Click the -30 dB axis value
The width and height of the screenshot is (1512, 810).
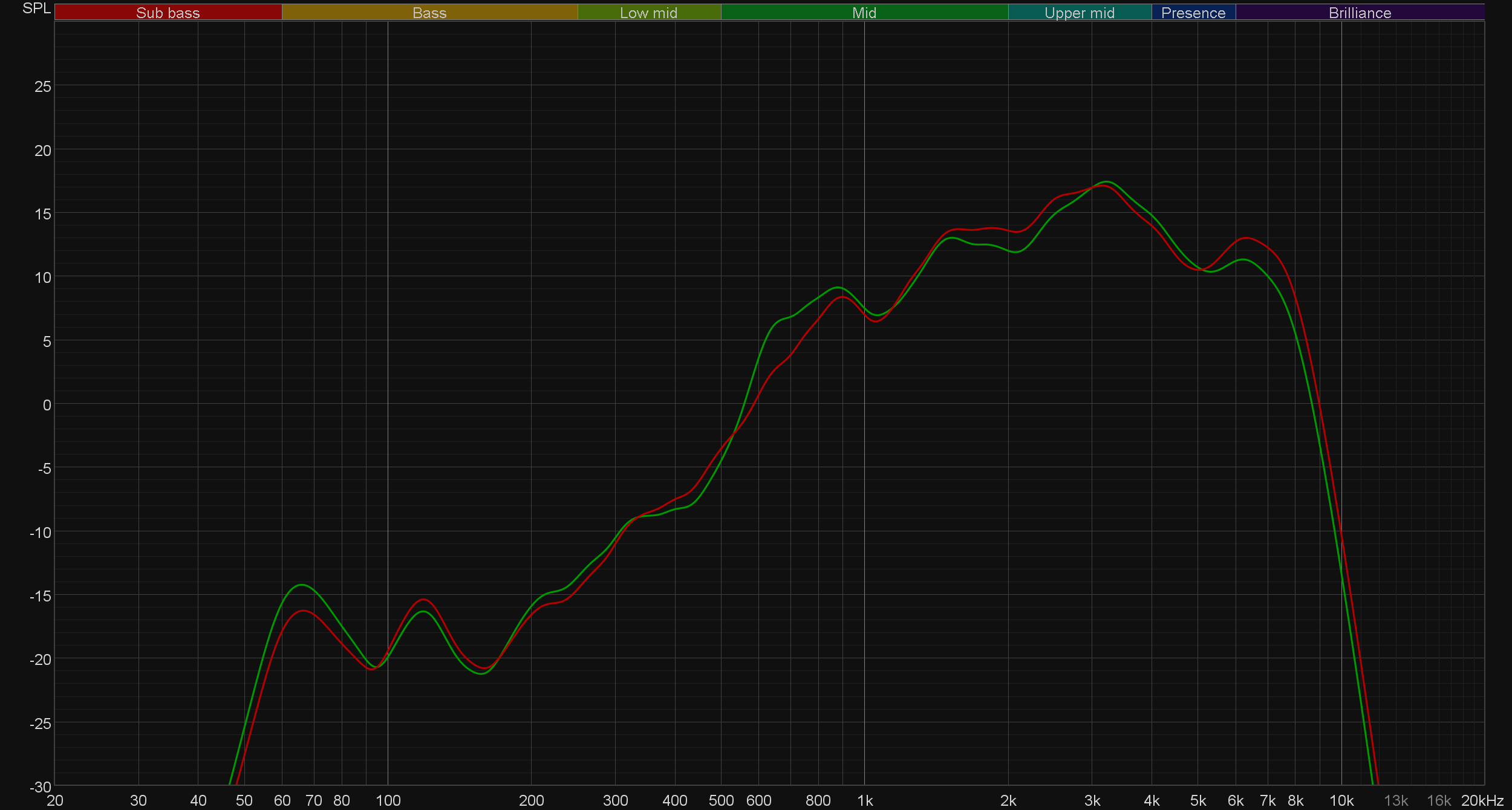[41, 787]
